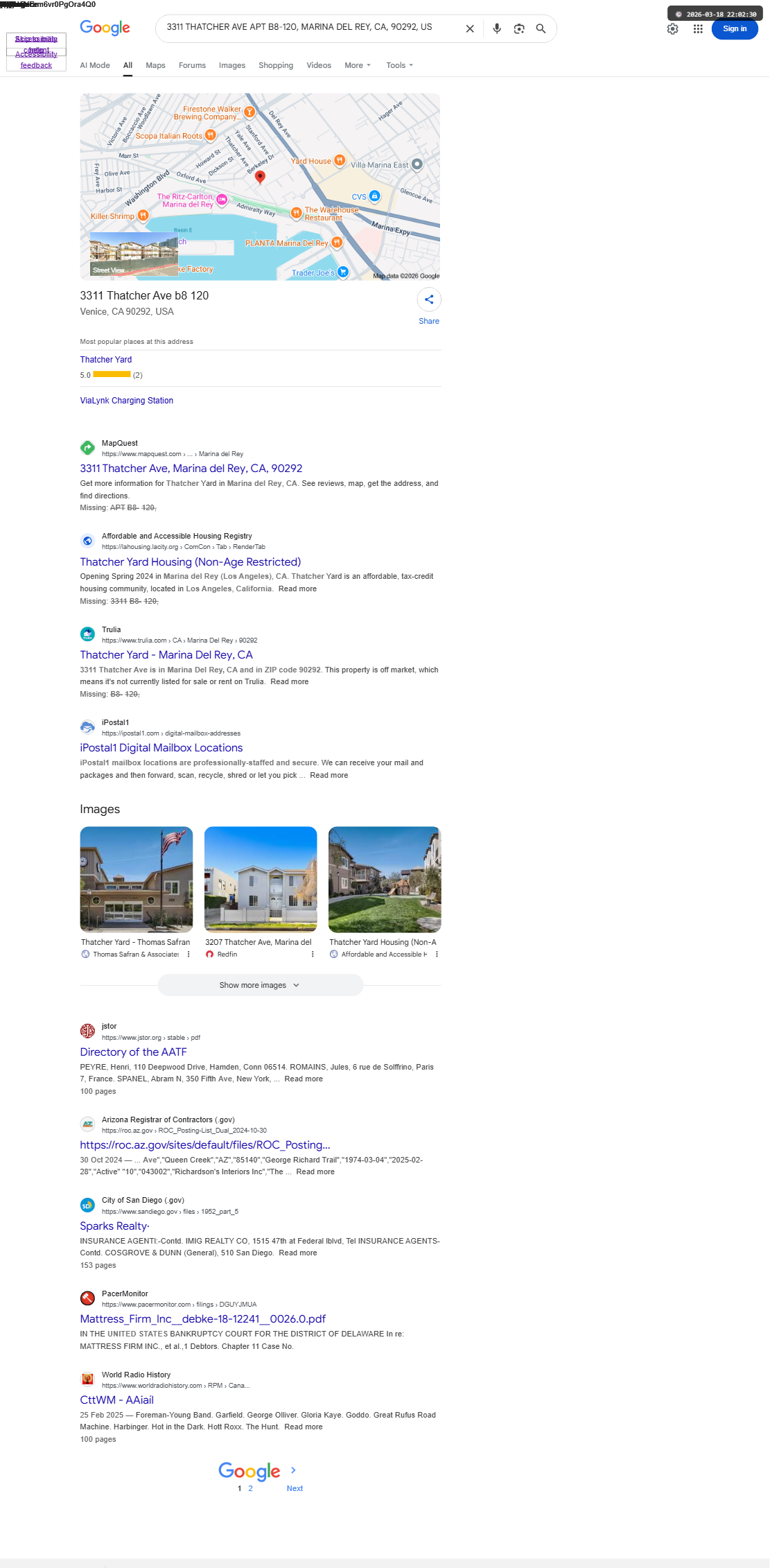Click Yard House restaurant marker
Screen dimensions: 779x1568
coord(339,160)
